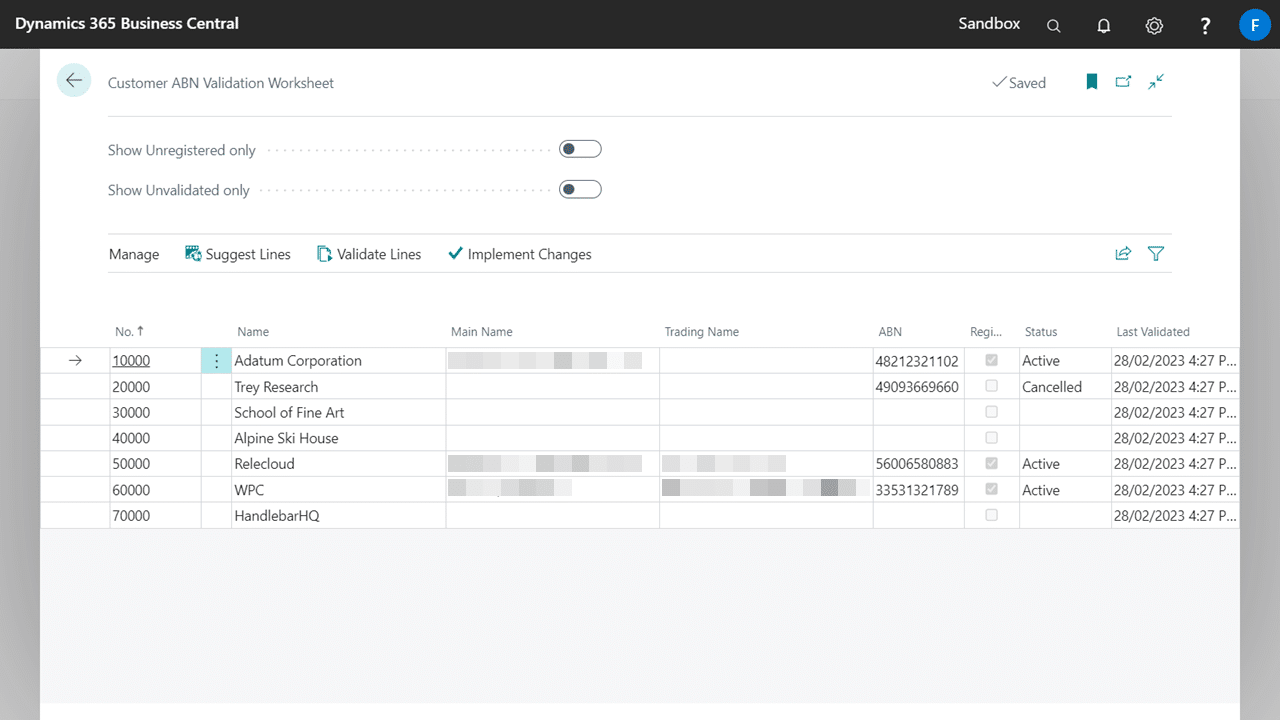This screenshot has height=720, width=1280.
Task: Open the search magnifier in header
Action: pos(1053,26)
